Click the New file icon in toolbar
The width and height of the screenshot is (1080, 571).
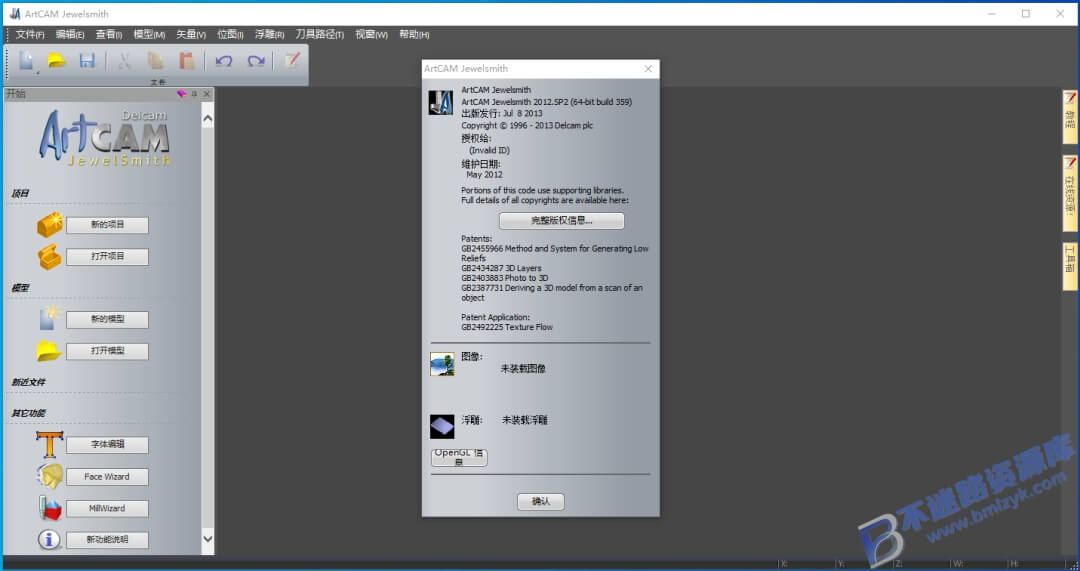[x=25, y=61]
